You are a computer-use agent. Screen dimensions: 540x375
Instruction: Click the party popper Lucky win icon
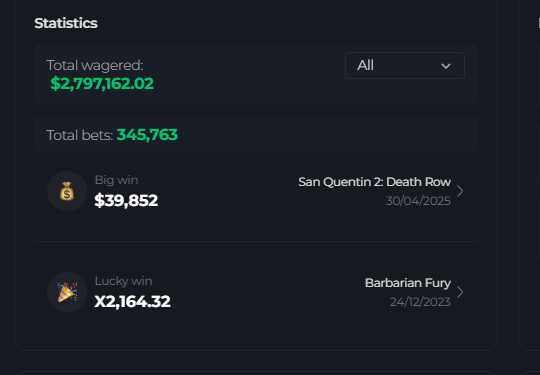[x=67, y=292]
